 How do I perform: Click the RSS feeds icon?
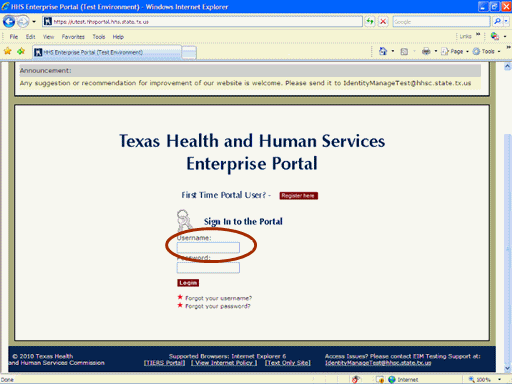[404, 51]
